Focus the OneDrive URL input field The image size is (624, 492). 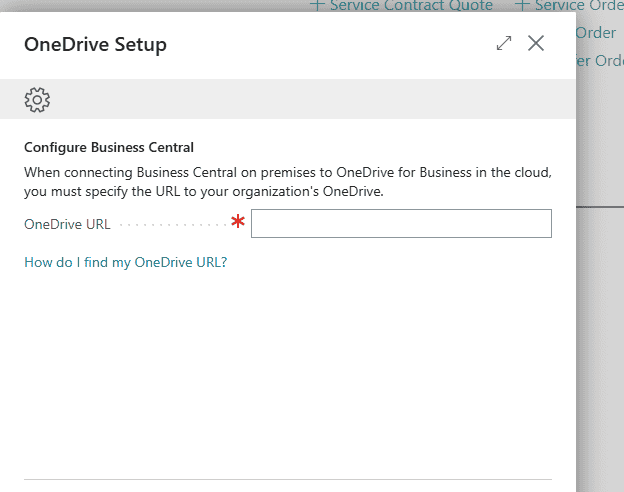click(401, 223)
